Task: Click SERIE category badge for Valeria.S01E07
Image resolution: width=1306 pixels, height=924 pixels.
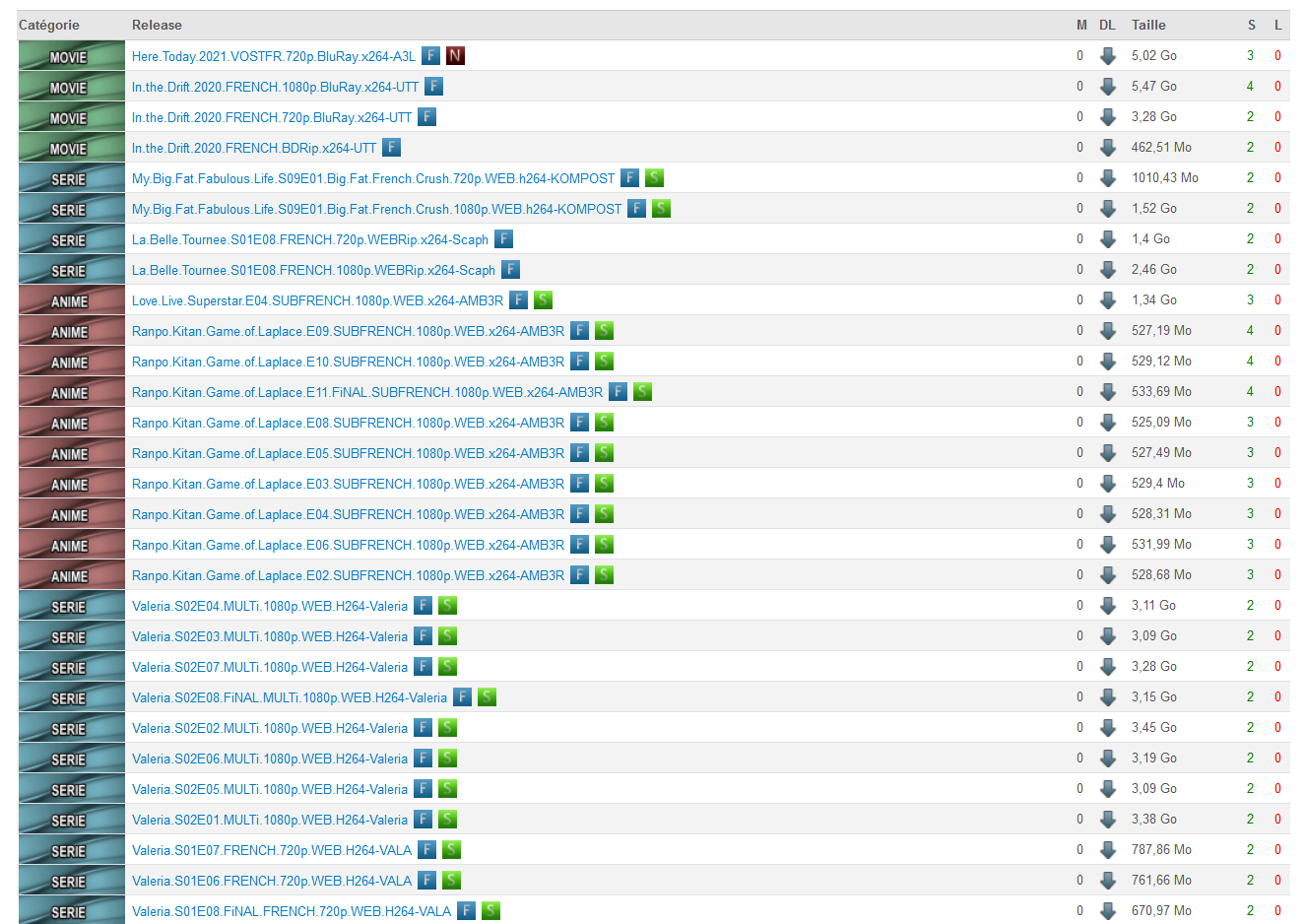Action: tap(72, 850)
